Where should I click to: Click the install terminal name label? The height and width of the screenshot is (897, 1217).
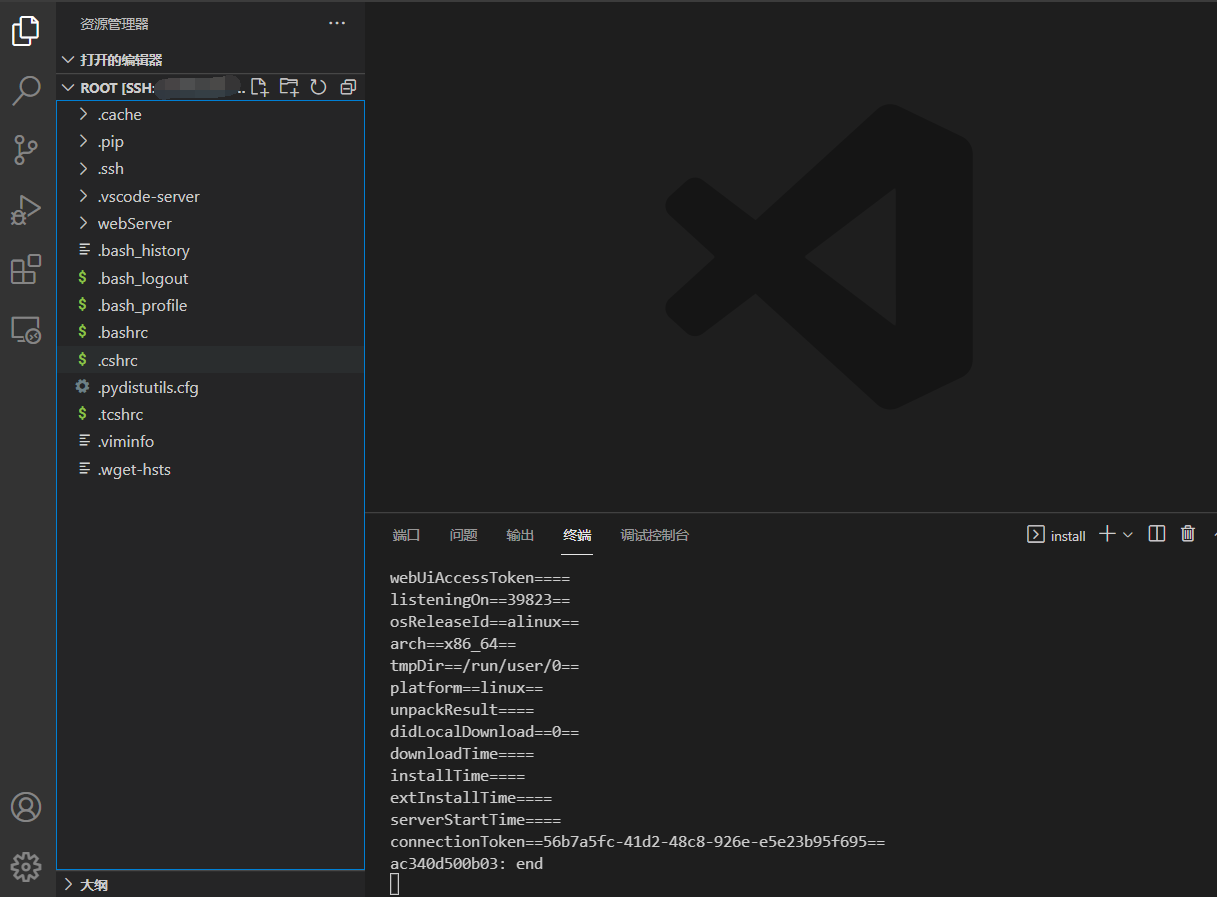coord(1068,536)
